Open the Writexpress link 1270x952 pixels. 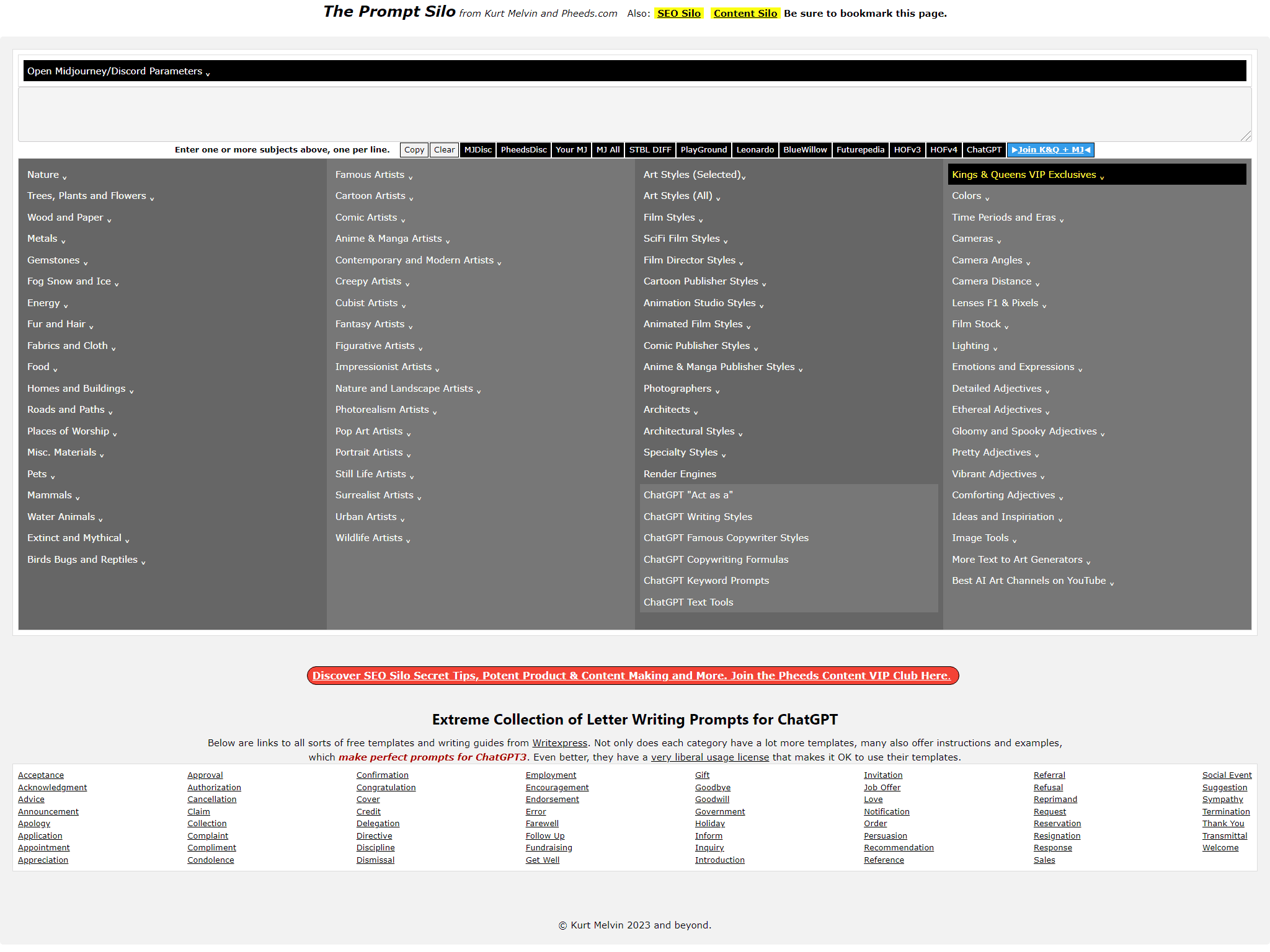[x=559, y=743]
